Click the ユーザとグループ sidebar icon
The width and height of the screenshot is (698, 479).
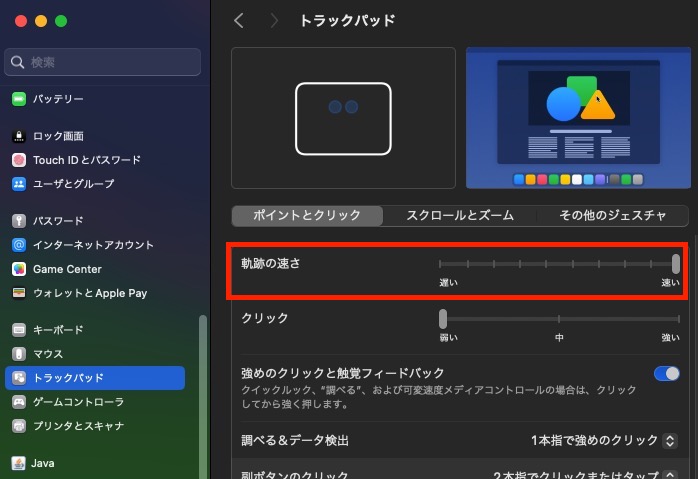(x=18, y=184)
